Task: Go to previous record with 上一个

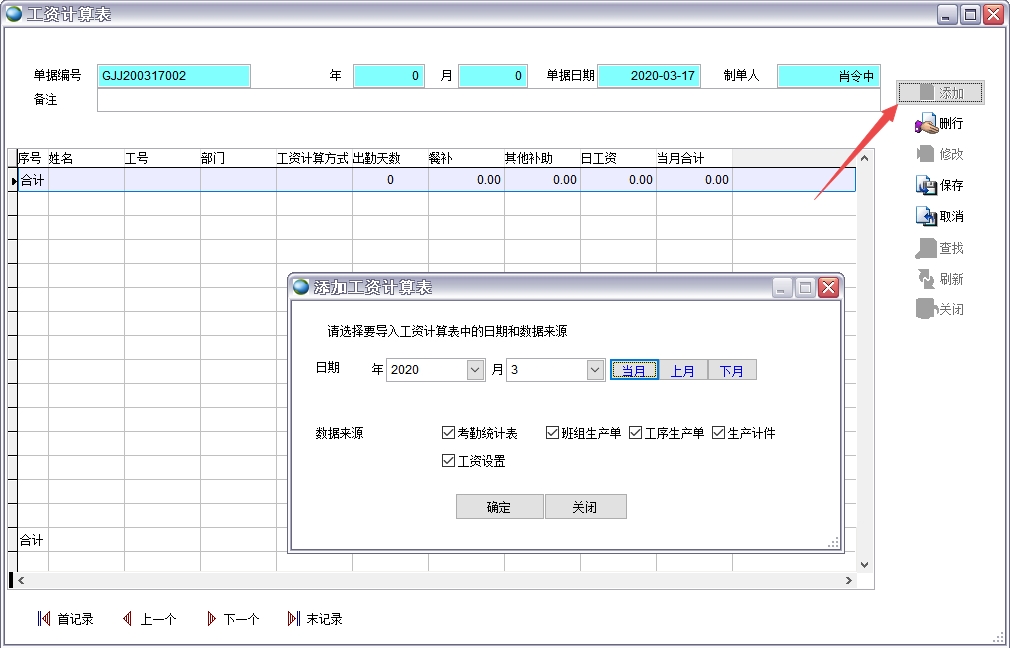Action: [x=149, y=619]
